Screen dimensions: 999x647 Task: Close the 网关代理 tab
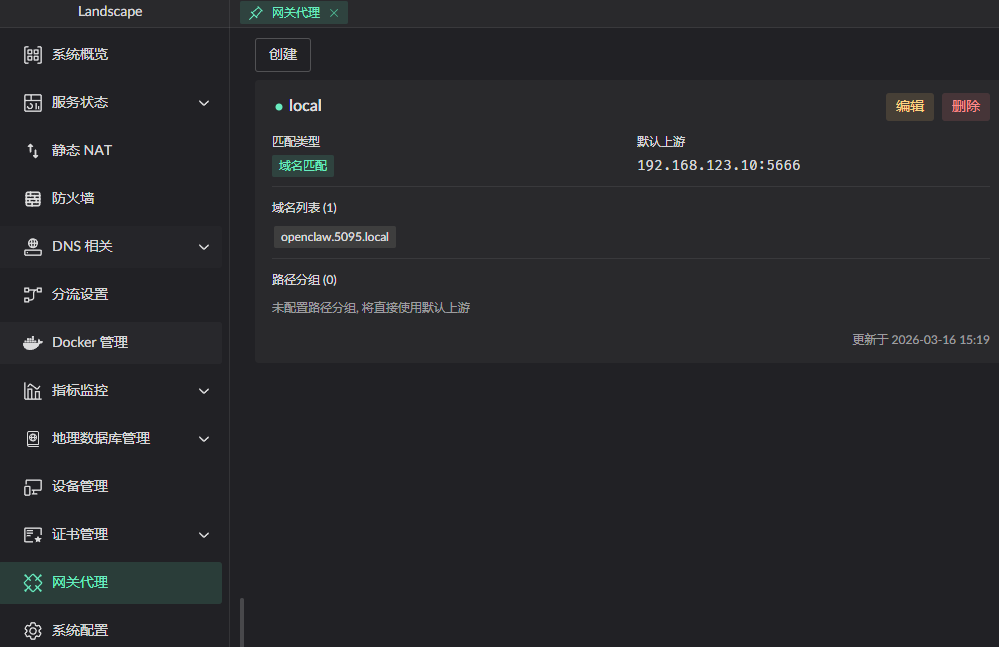(334, 13)
